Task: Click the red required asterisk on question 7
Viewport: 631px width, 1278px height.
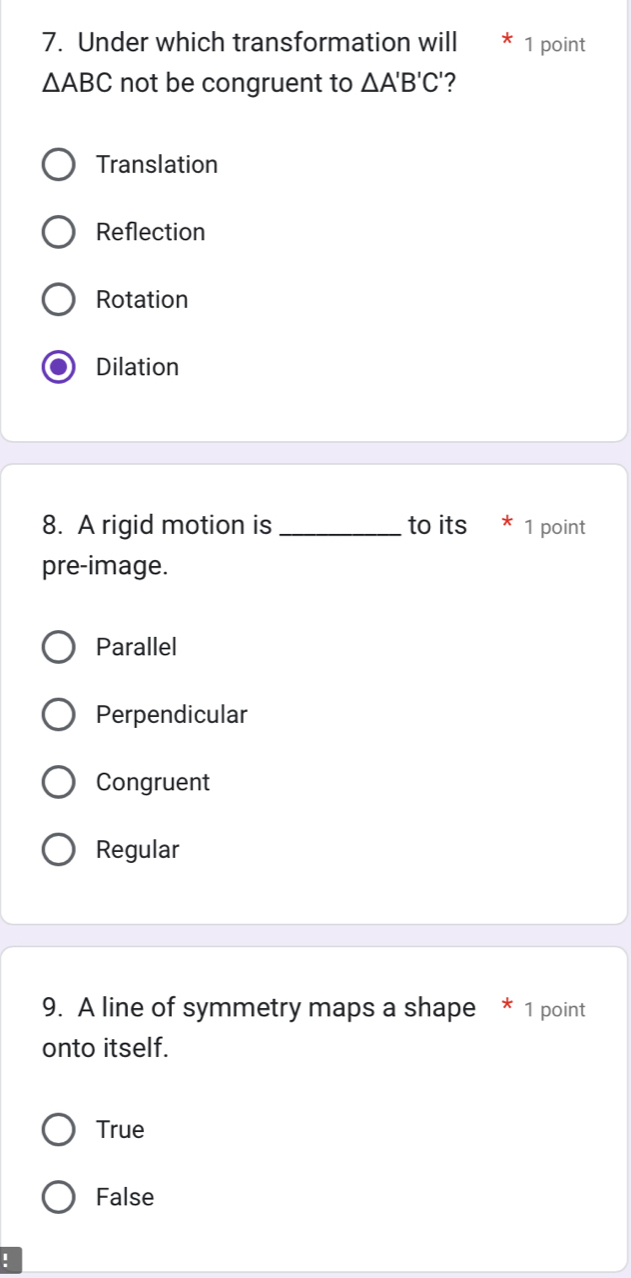Action: click(x=507, y=44)
